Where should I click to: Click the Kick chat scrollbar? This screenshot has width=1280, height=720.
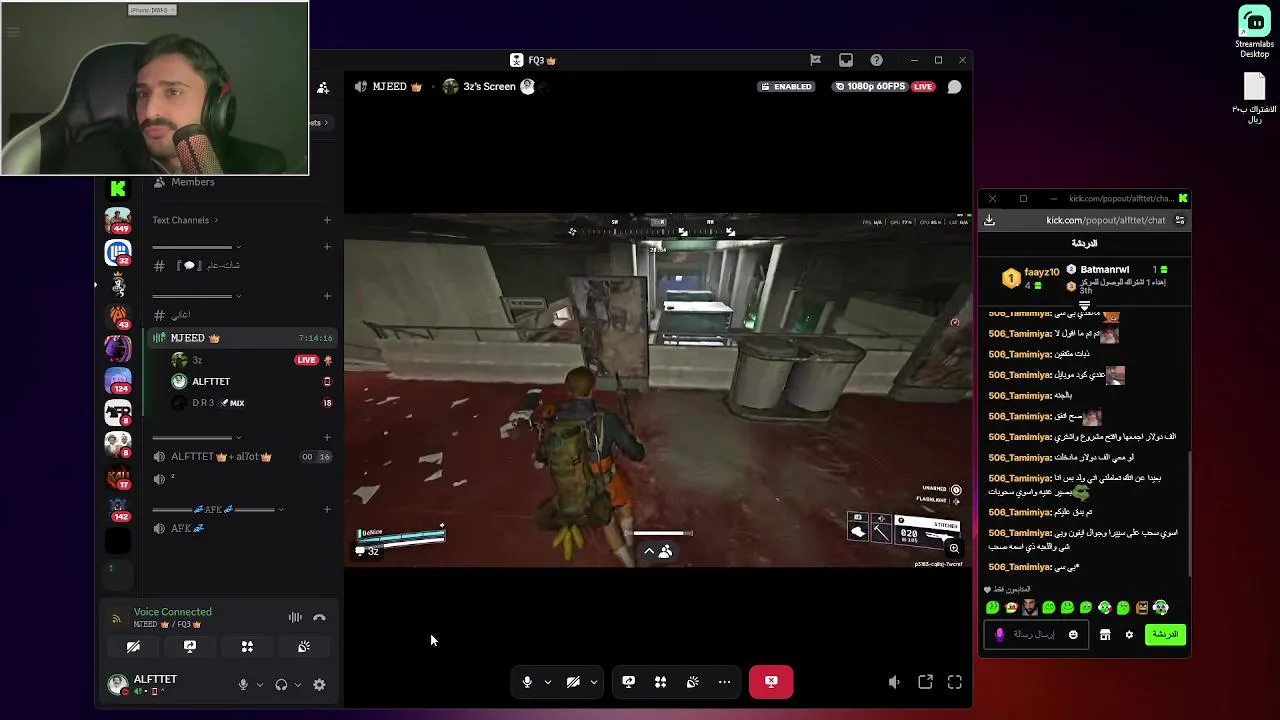tap(1189, 513)
